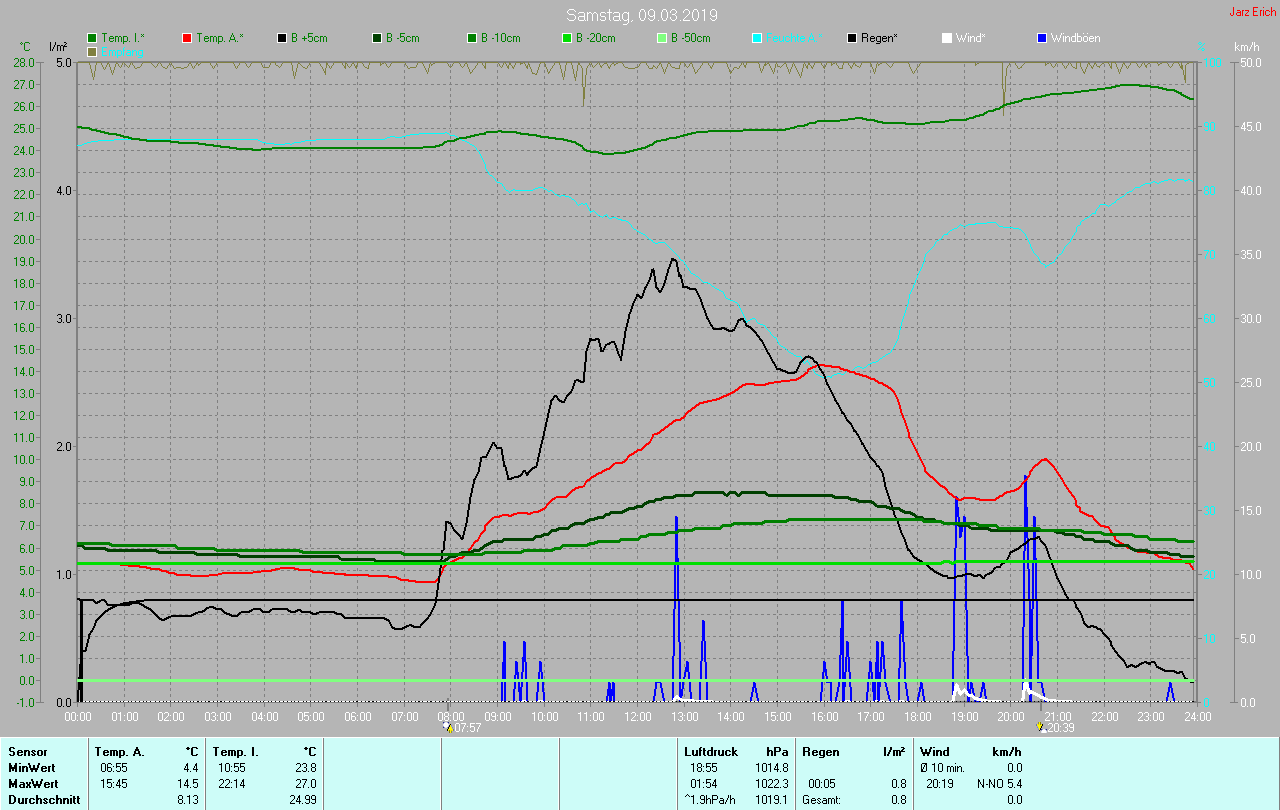Toggle the blue Windböen legend square

pyautogui.click(x=1043, y=38)
